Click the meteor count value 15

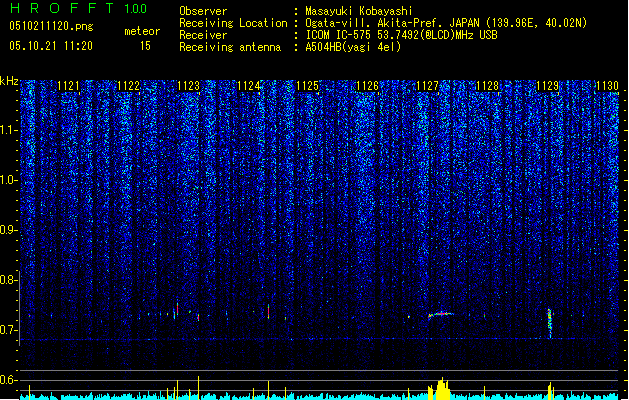(145, 46)
